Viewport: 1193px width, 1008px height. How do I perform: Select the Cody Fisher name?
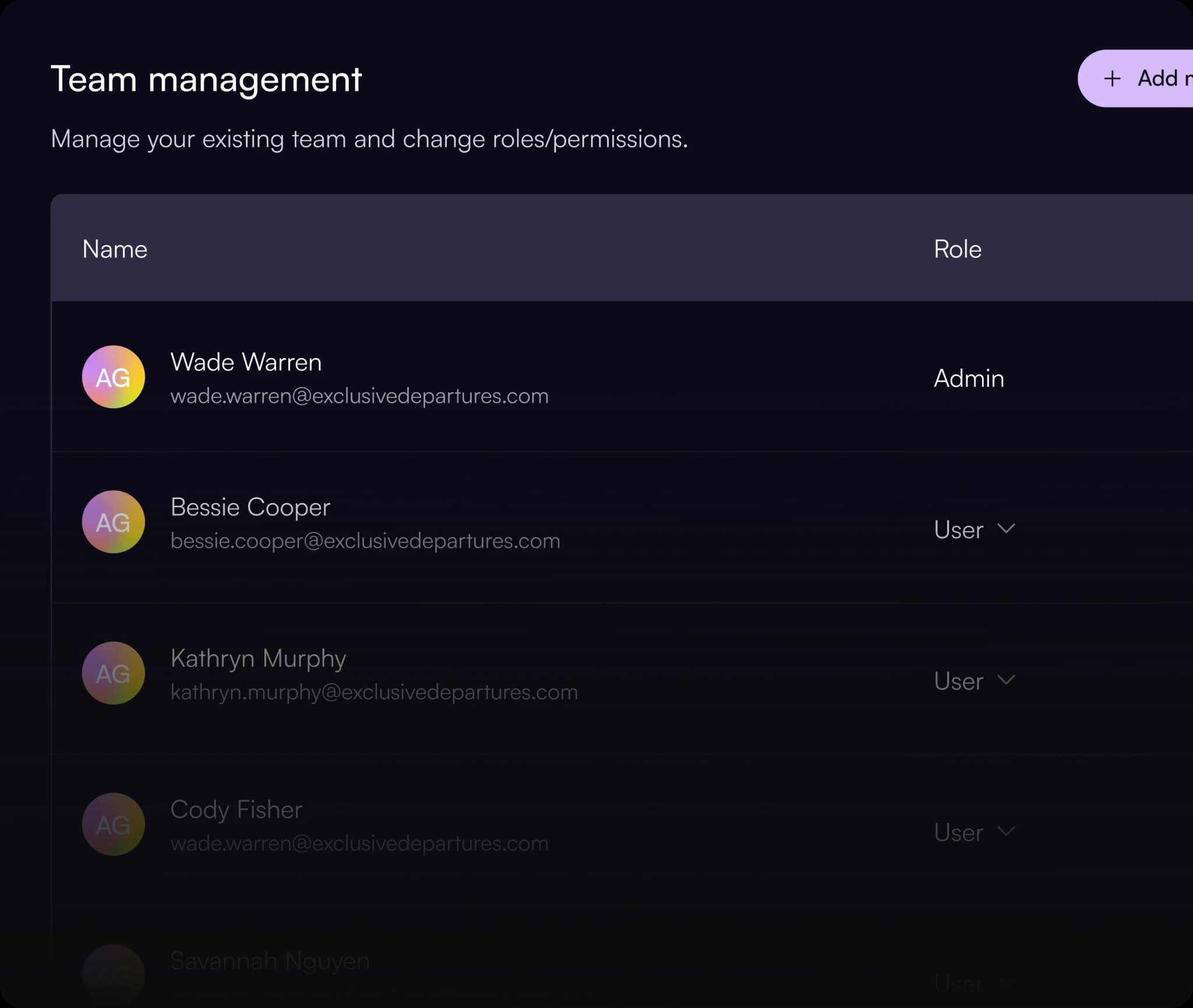coord(236,809)
